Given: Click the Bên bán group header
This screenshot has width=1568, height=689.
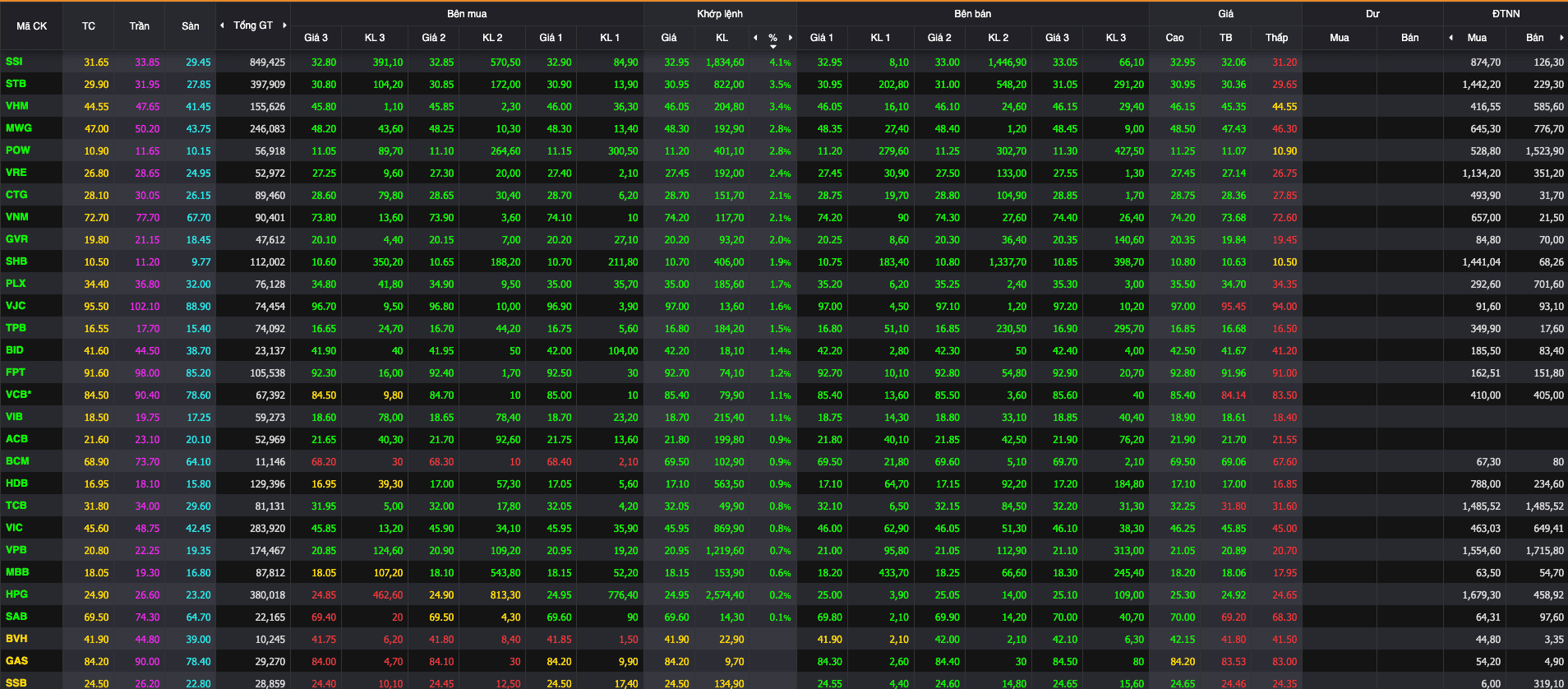Looking at the screenshot, I should [x=973, y=14].
